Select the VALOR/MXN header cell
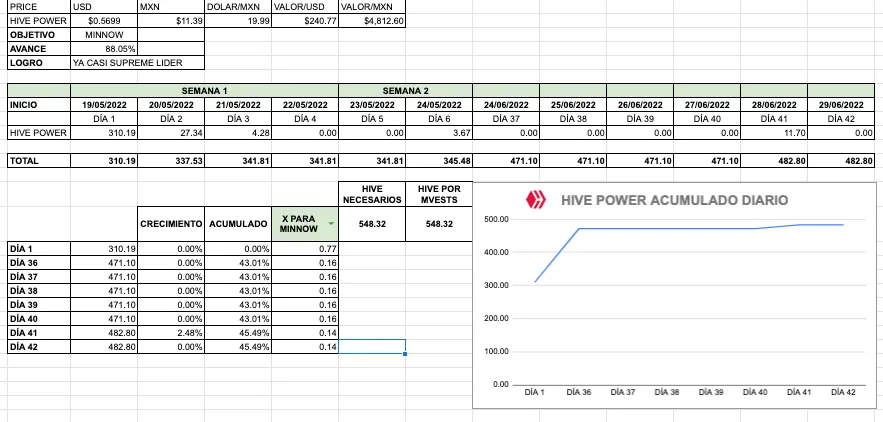 [x=372, y=7]
